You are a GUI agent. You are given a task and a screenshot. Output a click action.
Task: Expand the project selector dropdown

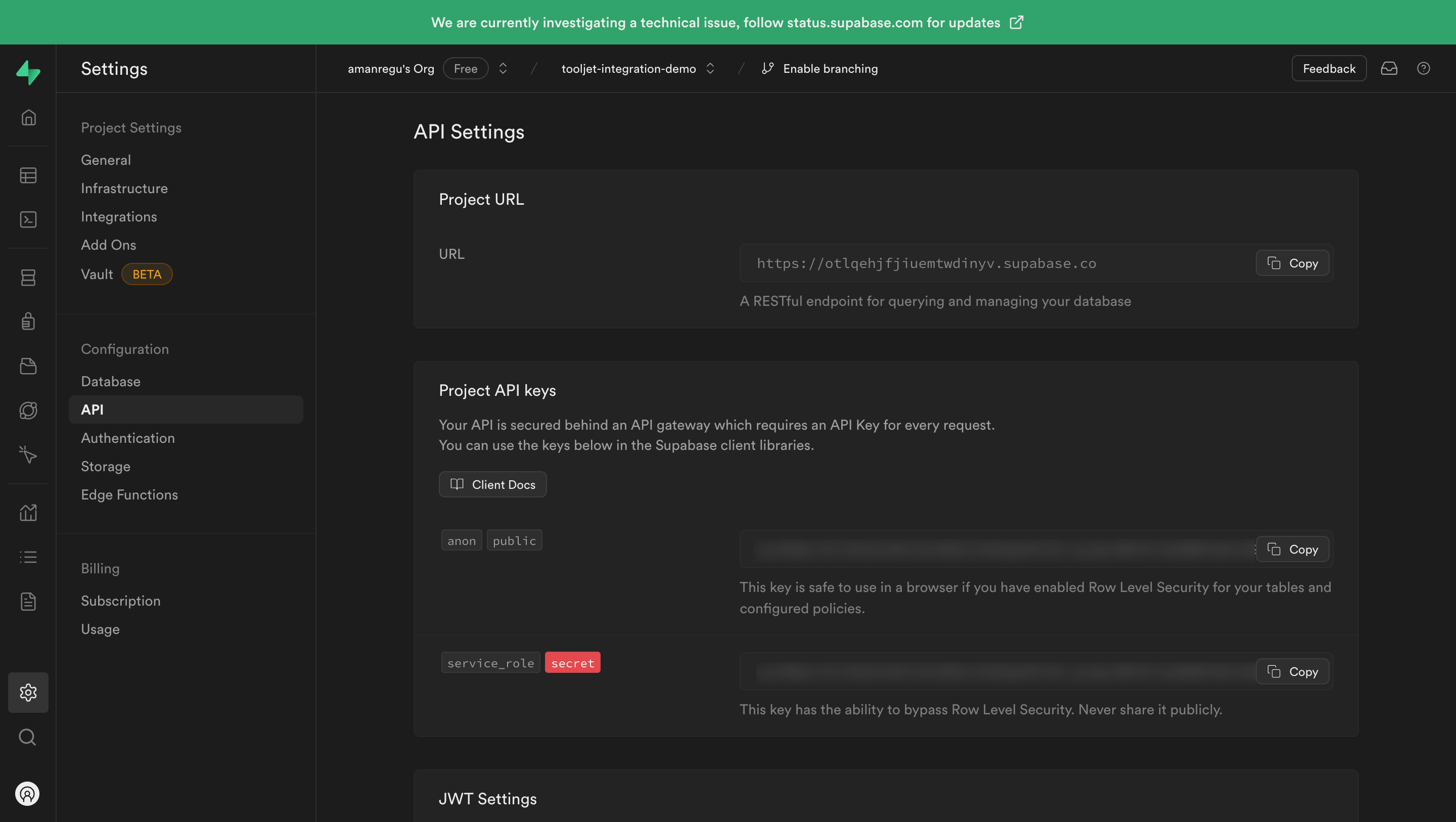coord(710,68)
